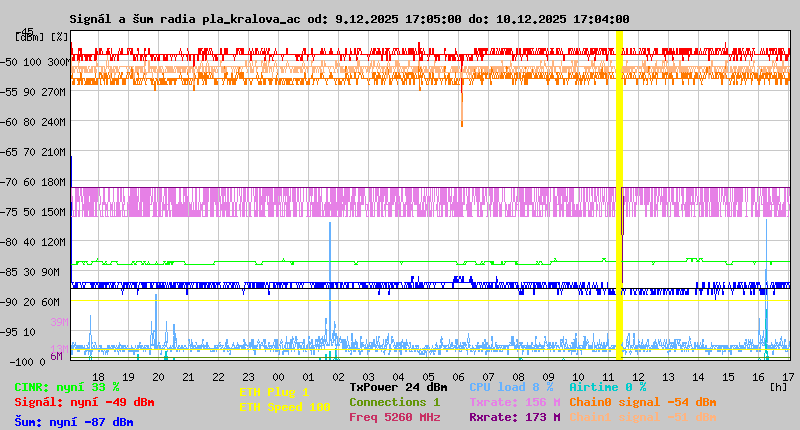Click the 'Šum: nyní -87 dBm' legend entry
Image resolution: width=800 pixels, height=430 pixels.
click(73, 422)
